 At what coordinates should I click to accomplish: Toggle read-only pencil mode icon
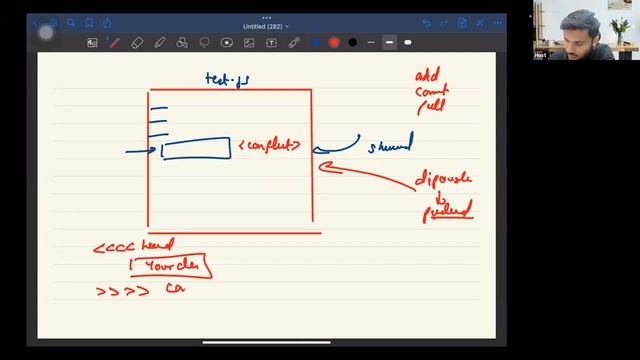(x=480, y=23)
